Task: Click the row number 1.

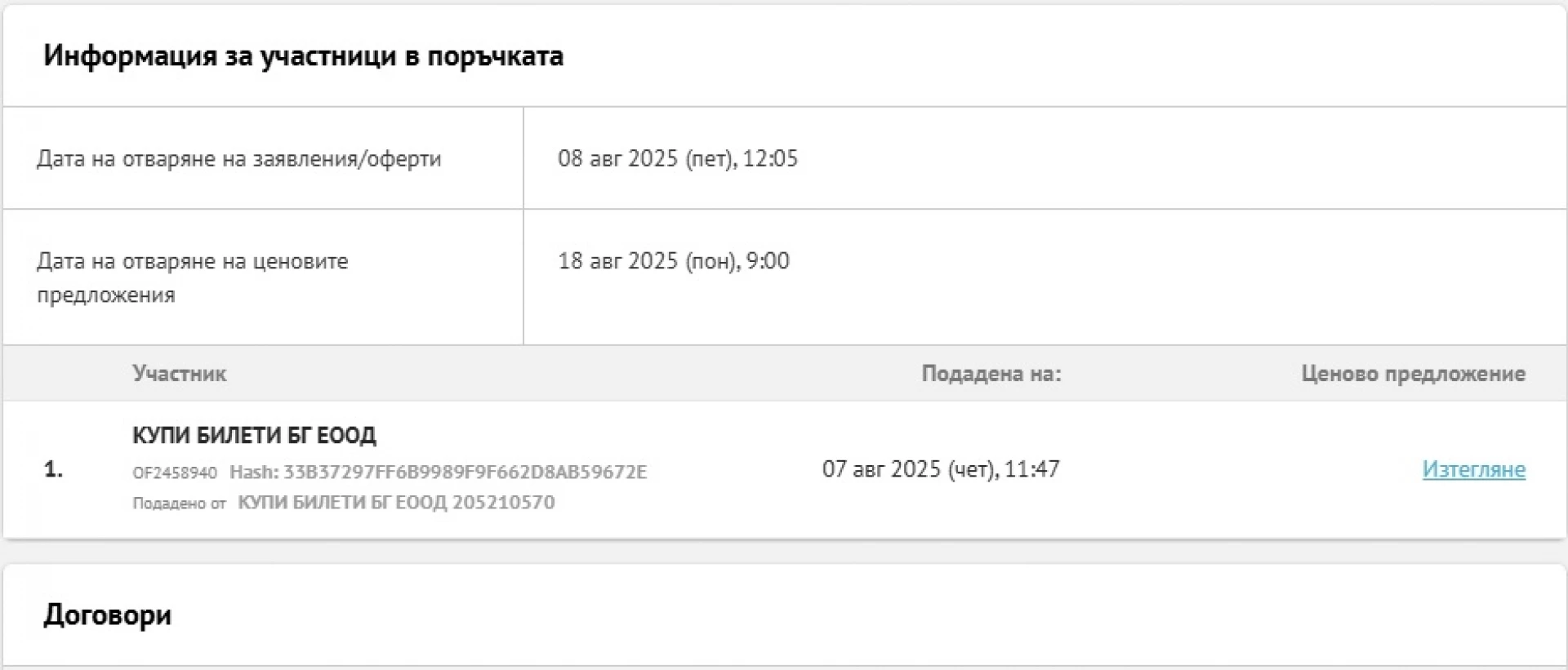Action: click(x=53, y=469)
